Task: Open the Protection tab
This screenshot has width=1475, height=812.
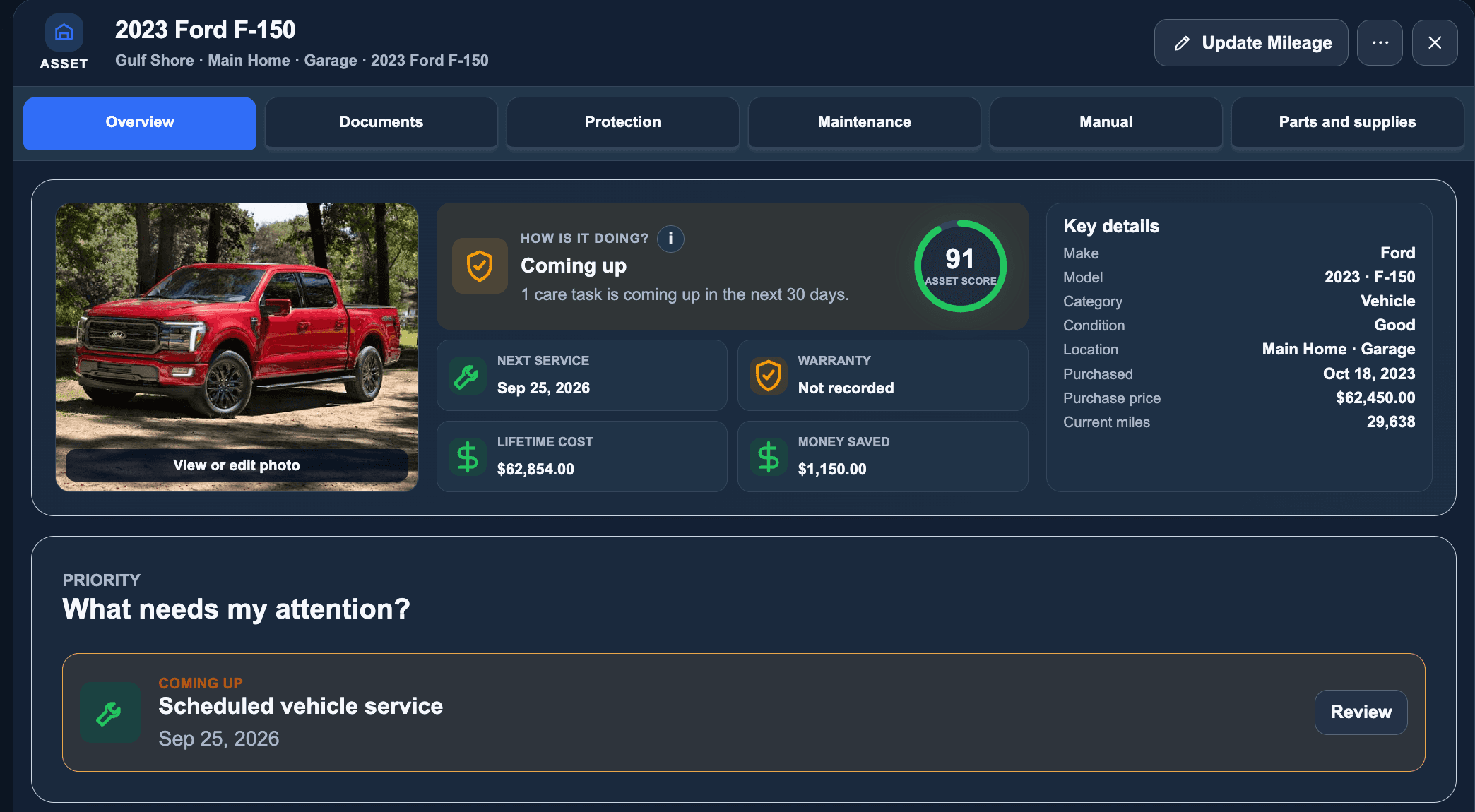Action: coord(623,123)
